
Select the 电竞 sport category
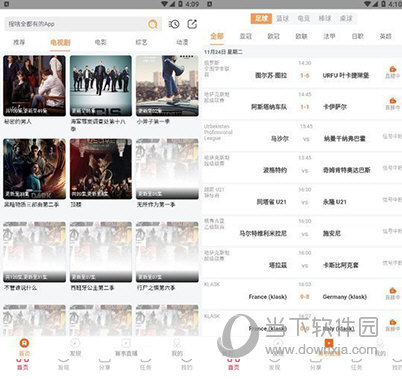click(x=304, y=19)
